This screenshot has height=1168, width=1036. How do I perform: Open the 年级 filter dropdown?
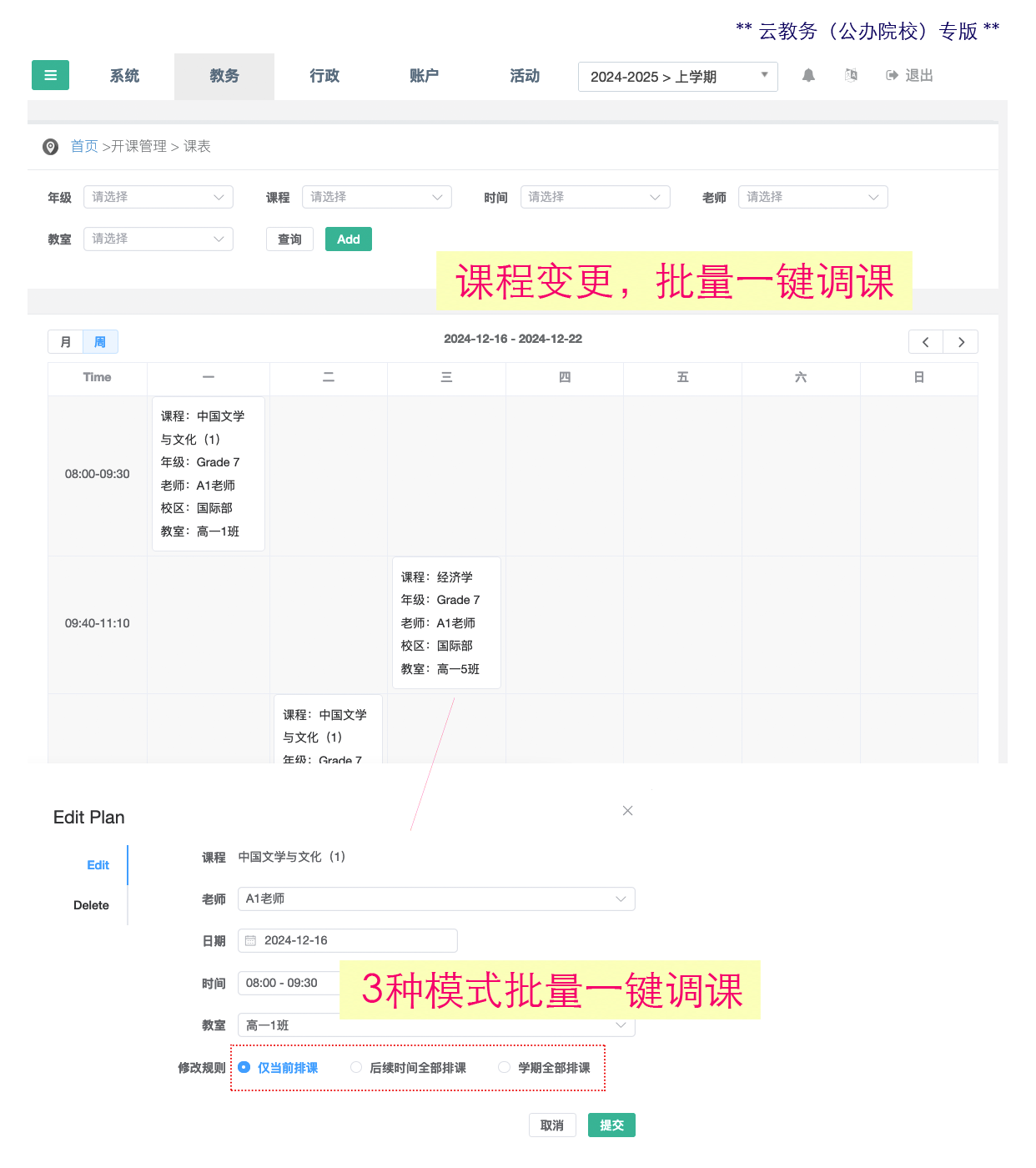pos(158,197)
